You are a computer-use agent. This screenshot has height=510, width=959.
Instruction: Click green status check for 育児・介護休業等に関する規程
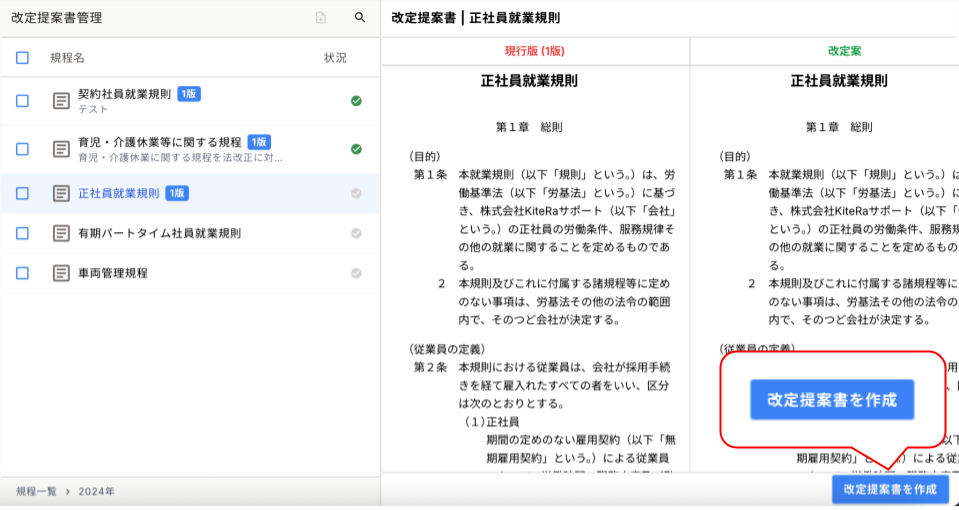[x=356, y=149]
